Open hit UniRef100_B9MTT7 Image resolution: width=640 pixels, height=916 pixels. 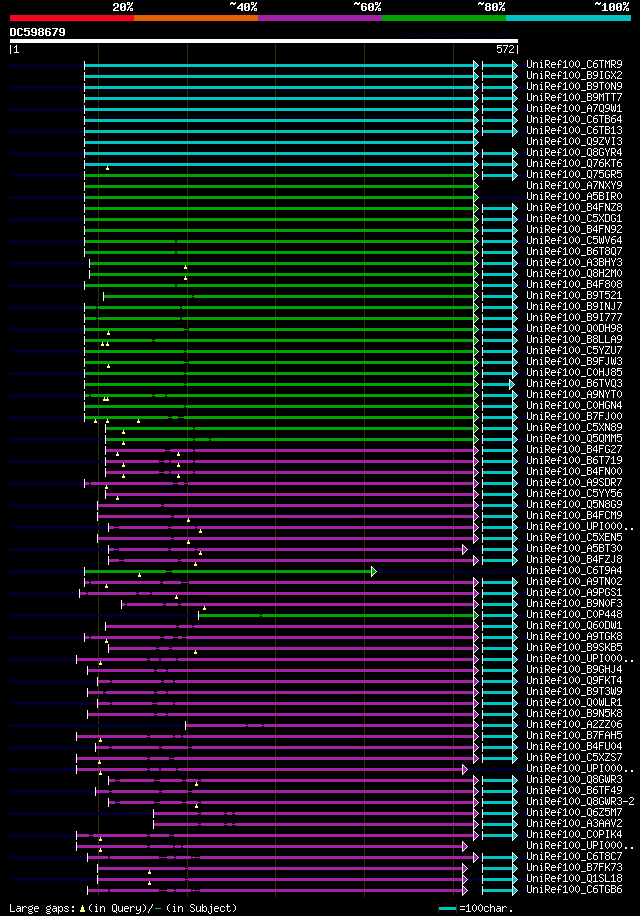(x=574, y=98)
